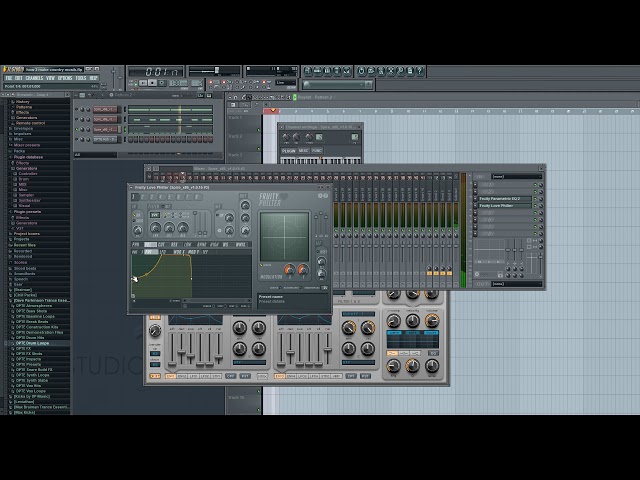Screen dimensions: 640x480
Task: Expand the Plugin database folder in browser
Action: pyautogui.click(x=28, y=157)
